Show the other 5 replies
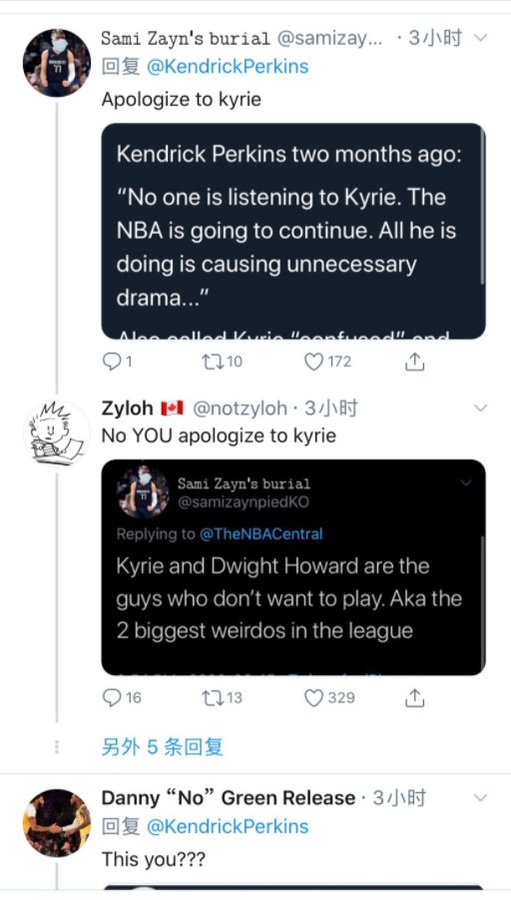511x900 pixels. (x=162, y=747)
